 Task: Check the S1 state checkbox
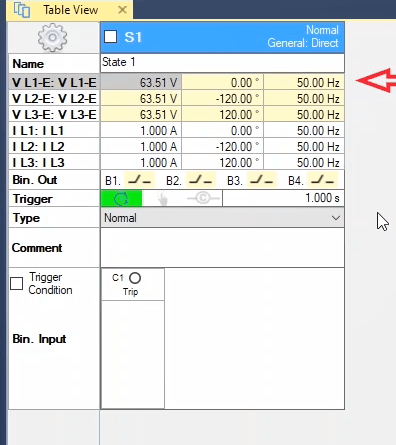[x=111, y=37]
